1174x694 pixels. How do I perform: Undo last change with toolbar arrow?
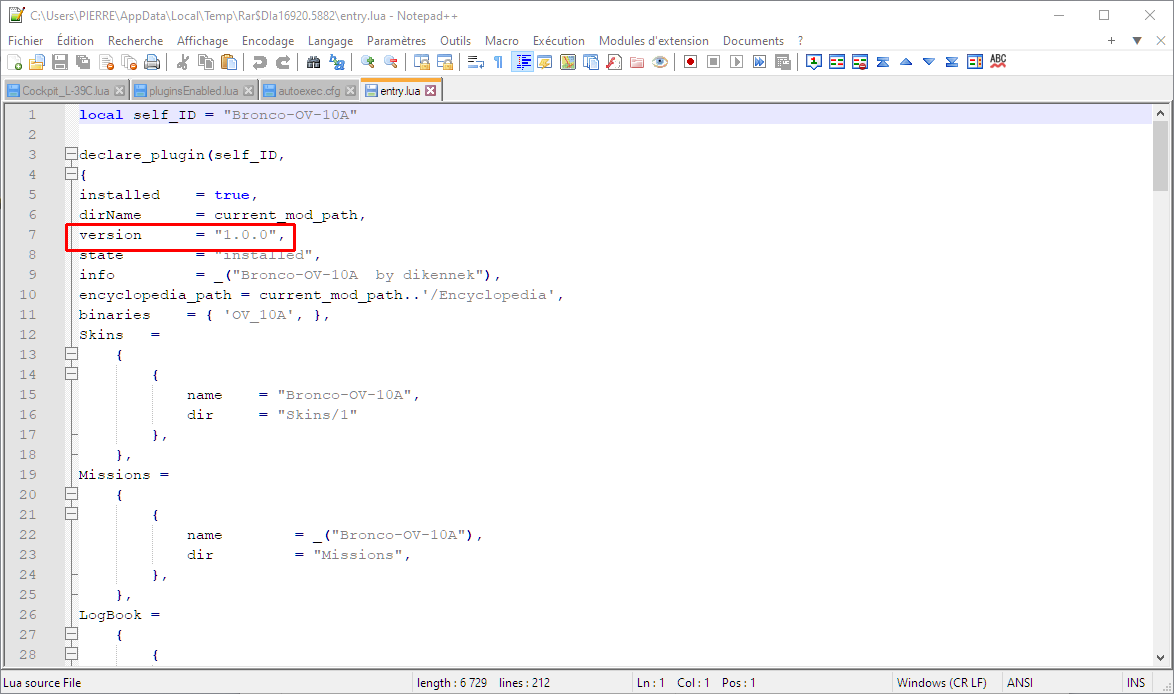pos(260,62)
